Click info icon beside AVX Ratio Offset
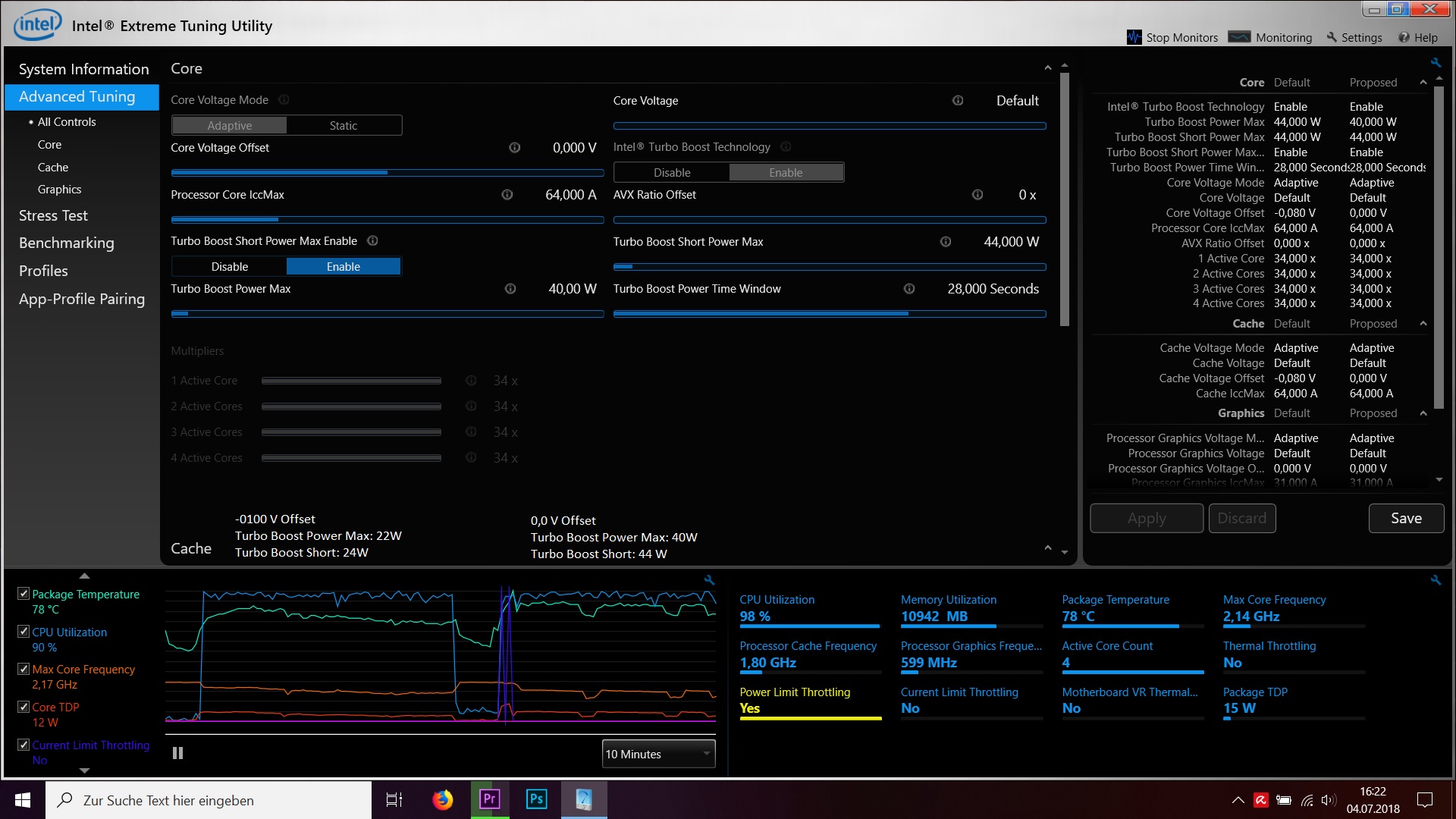The image size is (1456, 819). [x=977, y=195]
